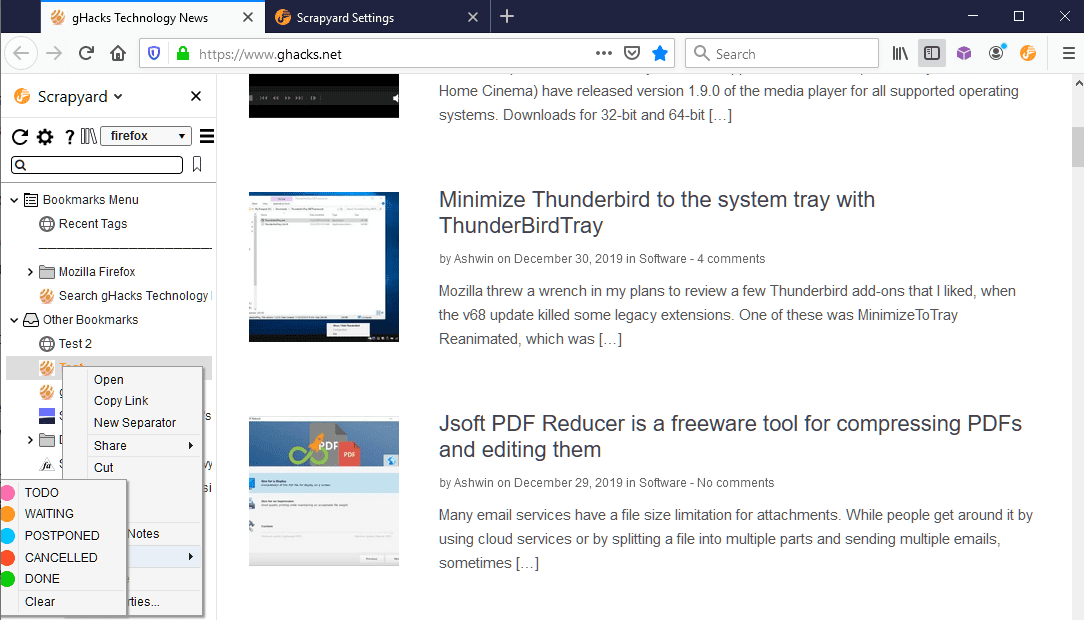Open Firefox Library toolbar button

[899, 53]
